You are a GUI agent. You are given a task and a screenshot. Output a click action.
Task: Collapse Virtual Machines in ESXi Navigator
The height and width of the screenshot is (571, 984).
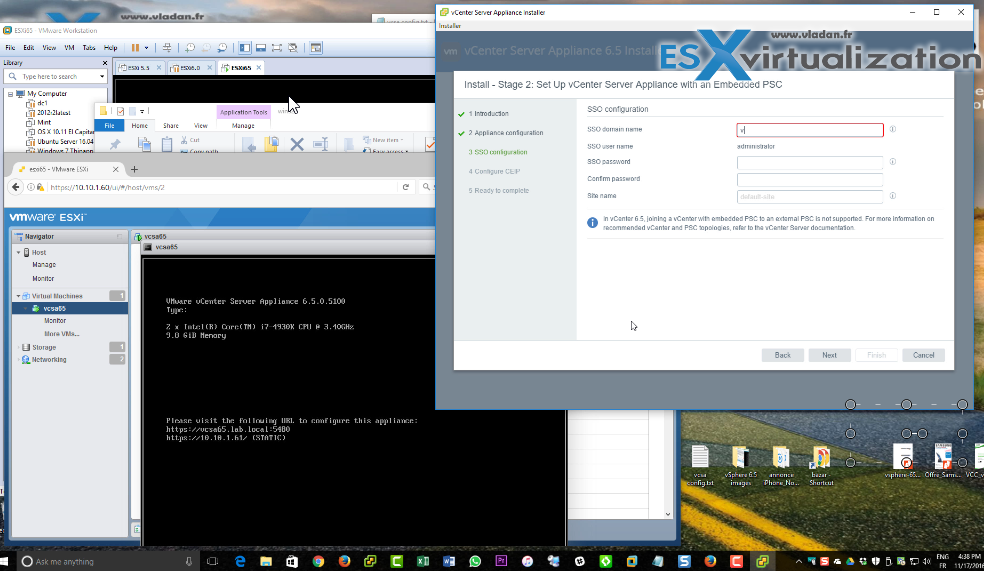tap(17, 296)
